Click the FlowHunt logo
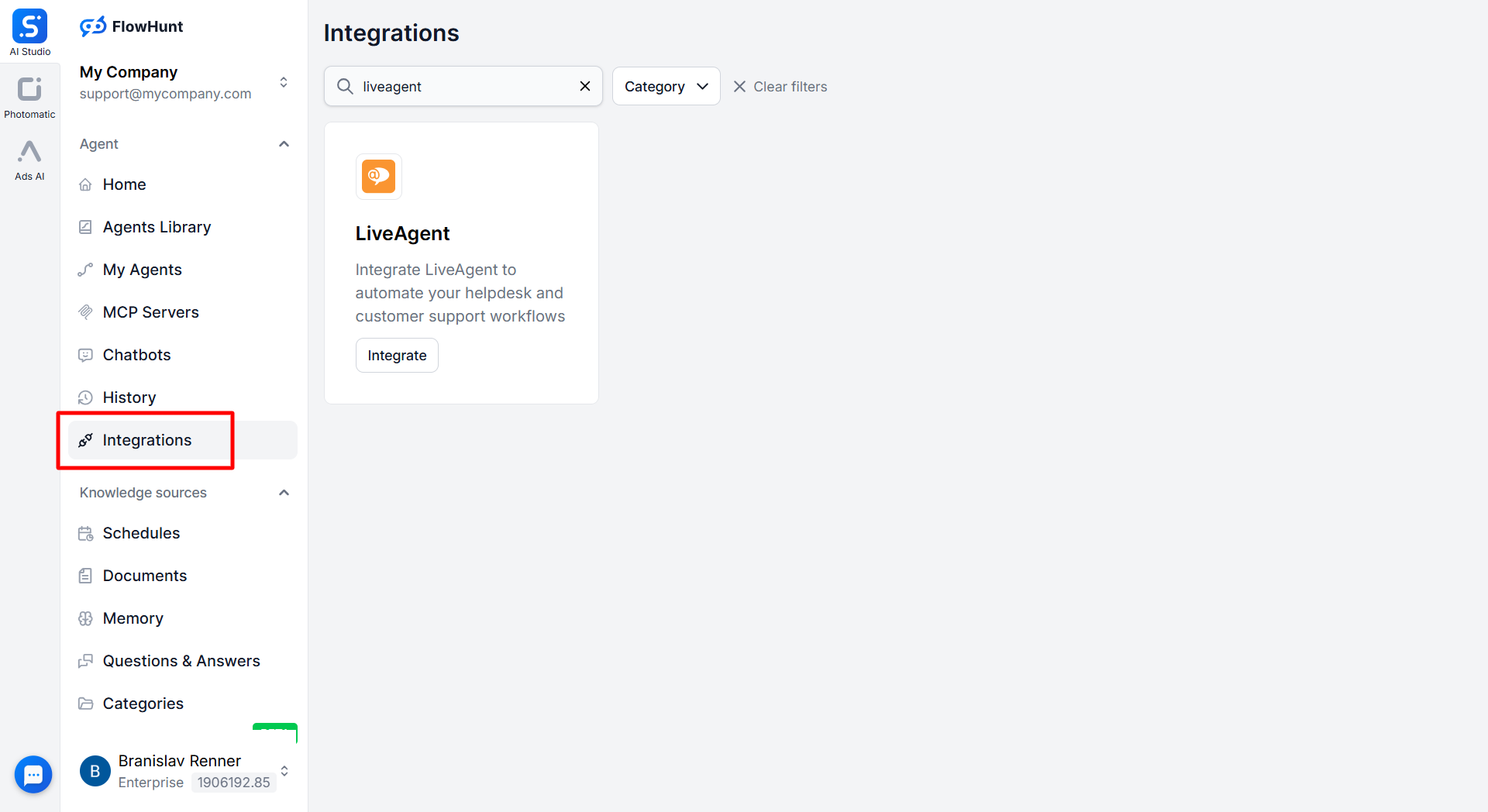The height and width of the screenshot is (812, 1488). coord(132,26)
